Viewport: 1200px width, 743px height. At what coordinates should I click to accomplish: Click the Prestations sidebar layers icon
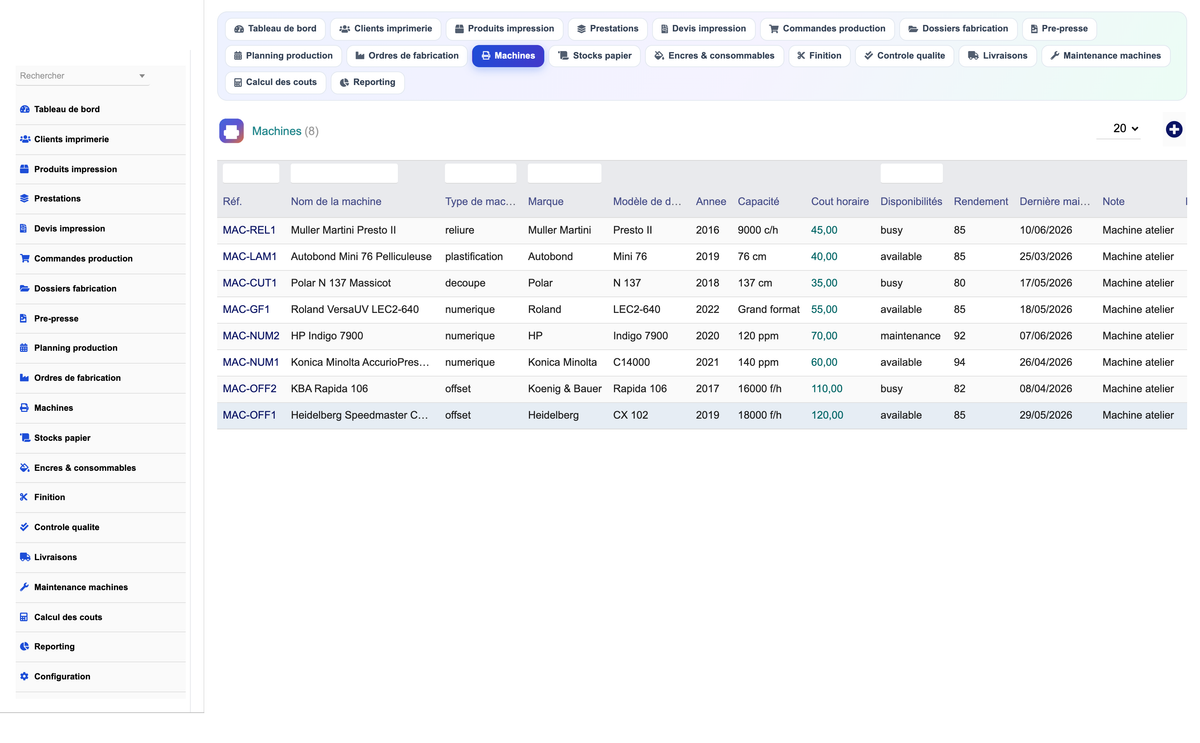pos(24,199)
